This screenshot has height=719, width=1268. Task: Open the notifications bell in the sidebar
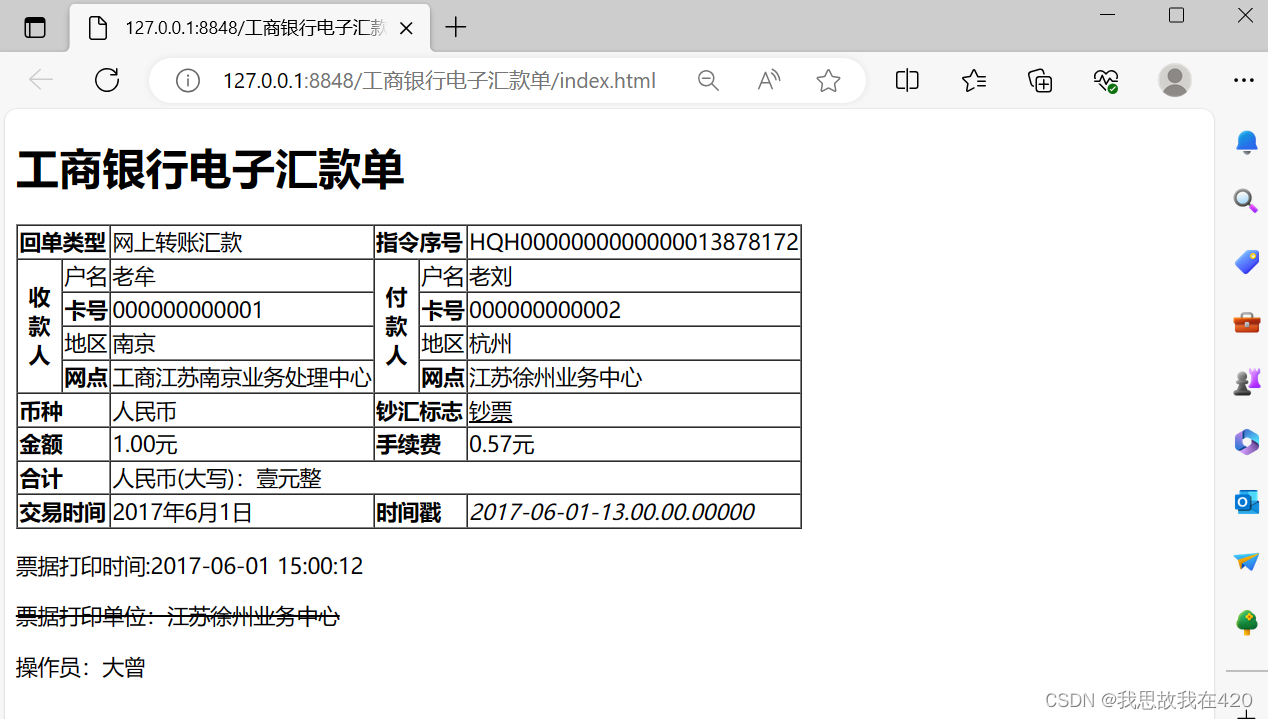[x=1245, y=142]
